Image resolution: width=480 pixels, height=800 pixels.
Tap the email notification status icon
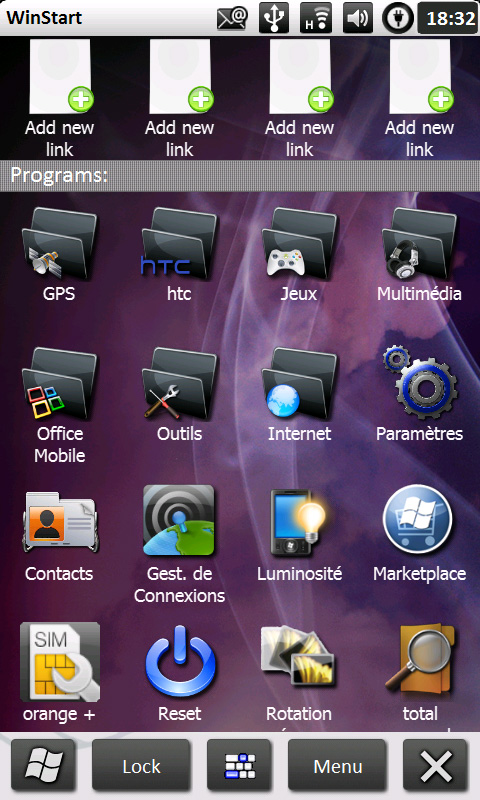232,18
